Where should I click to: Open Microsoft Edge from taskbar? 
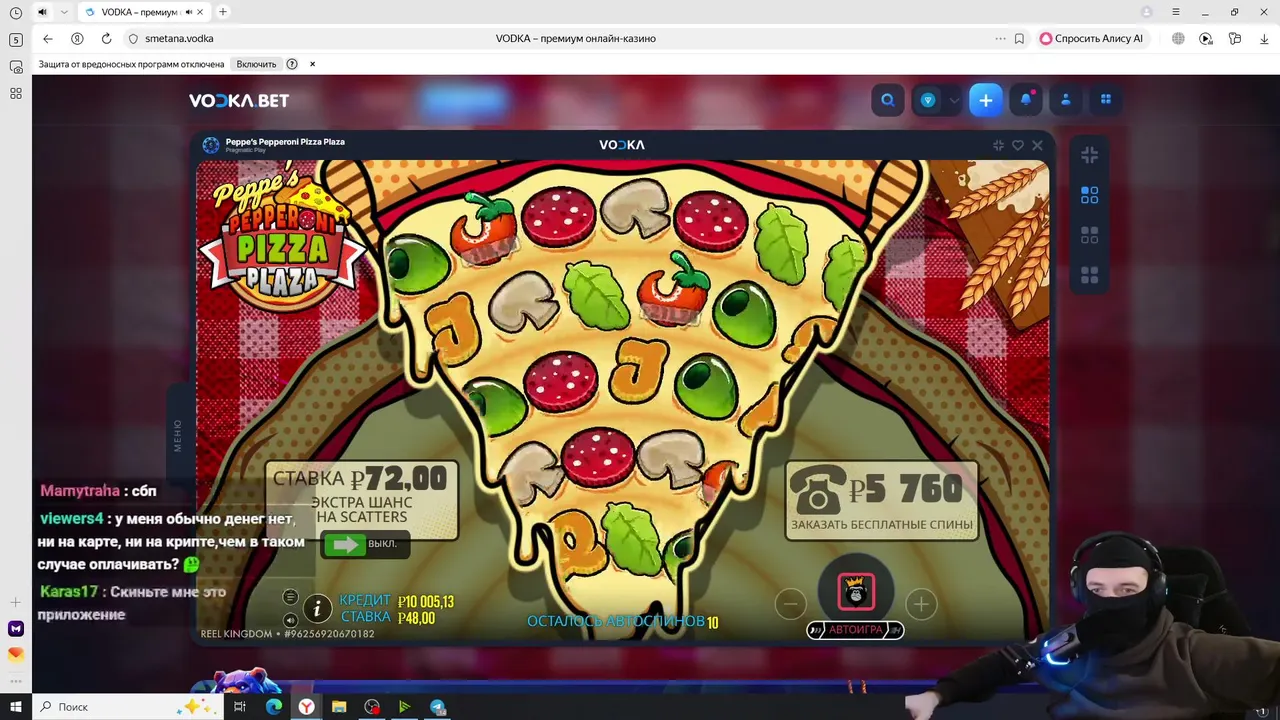click(273, 707)
